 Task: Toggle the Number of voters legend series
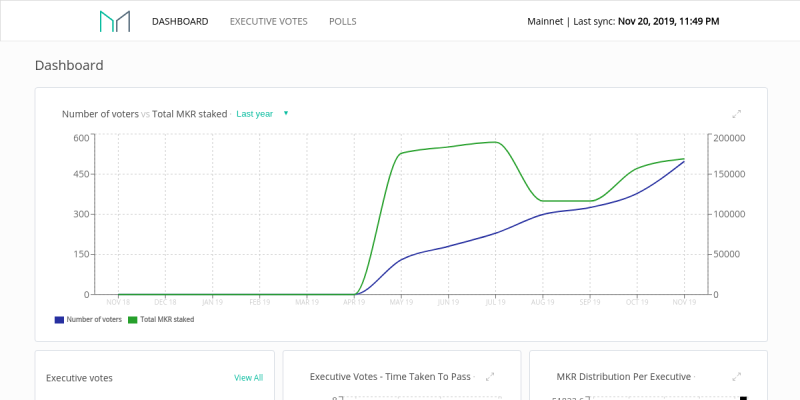tap(88, 320)
